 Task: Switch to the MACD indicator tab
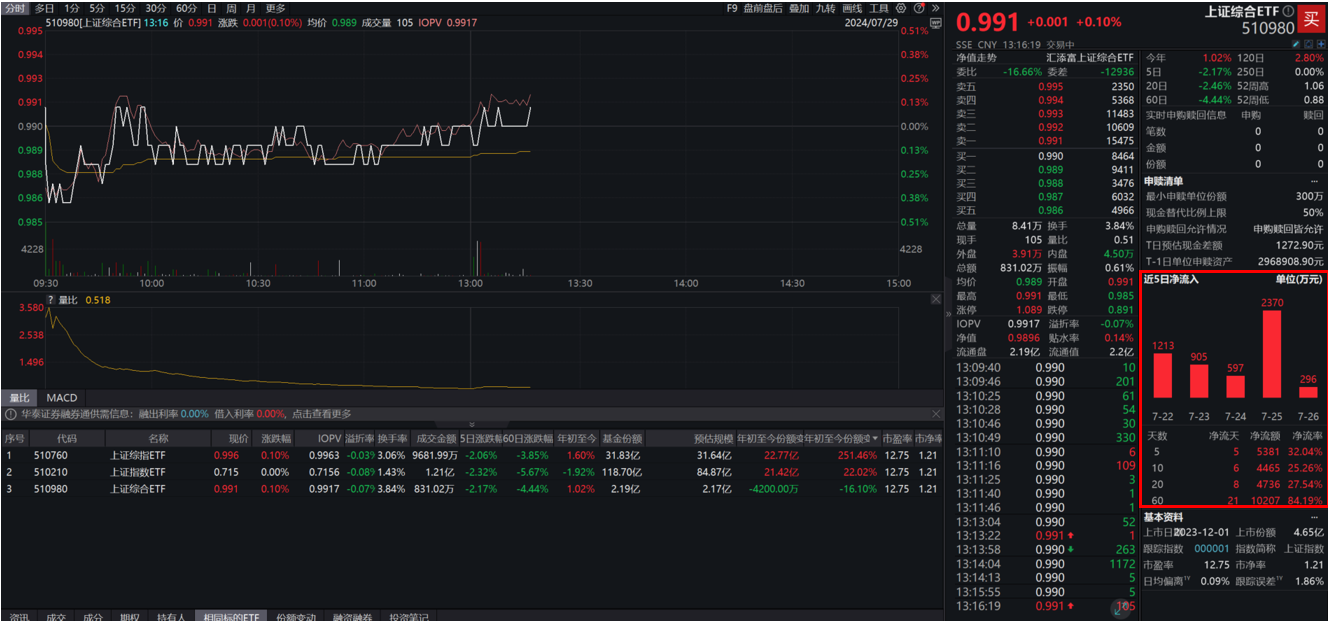pyautogui.click(x=62, y=398)
